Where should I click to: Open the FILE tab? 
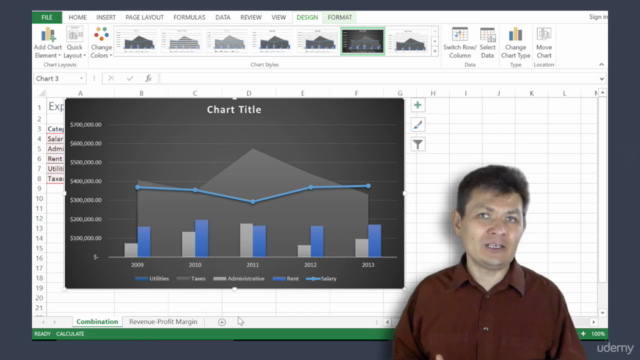coord(47,17)
